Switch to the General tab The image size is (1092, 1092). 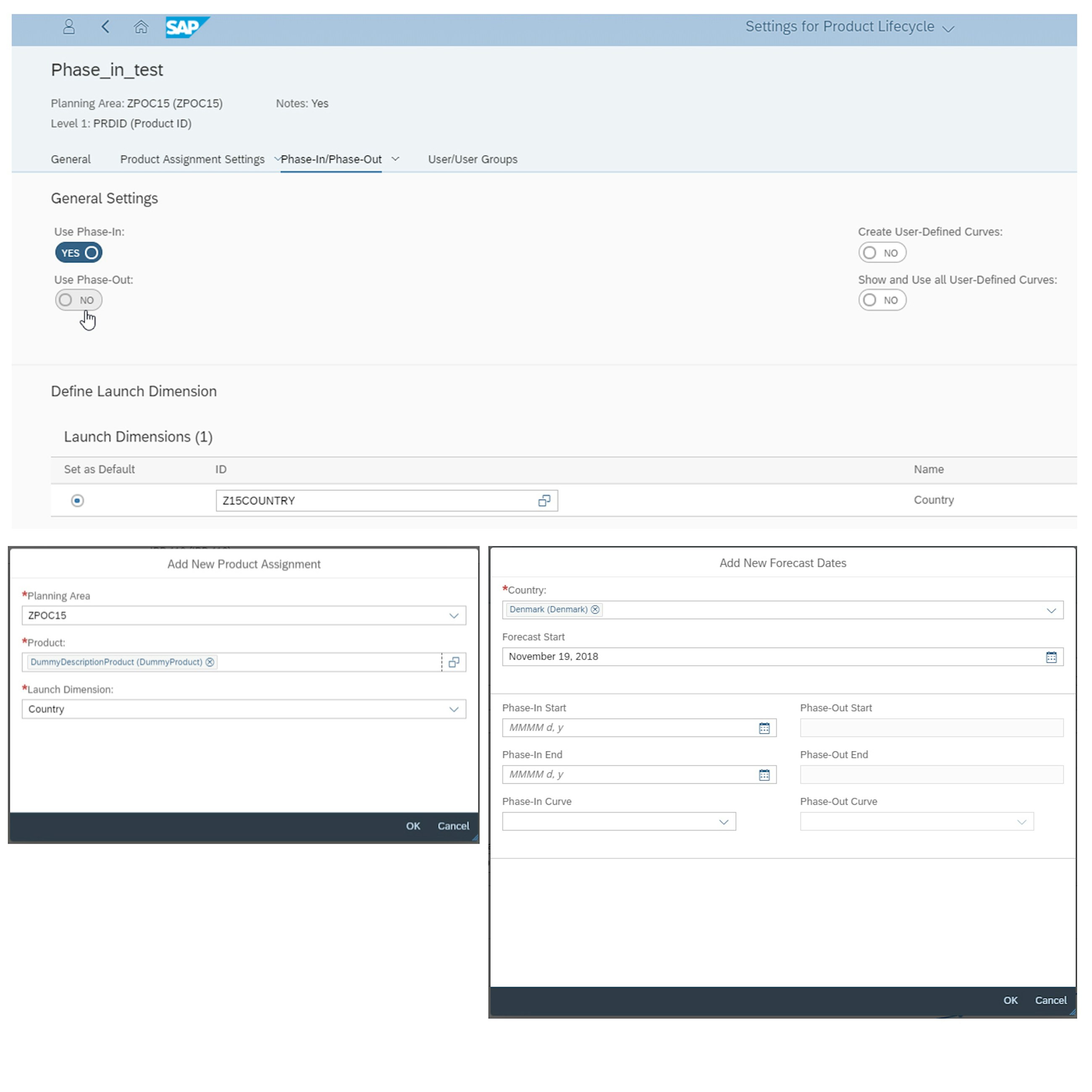coord(71,159)
